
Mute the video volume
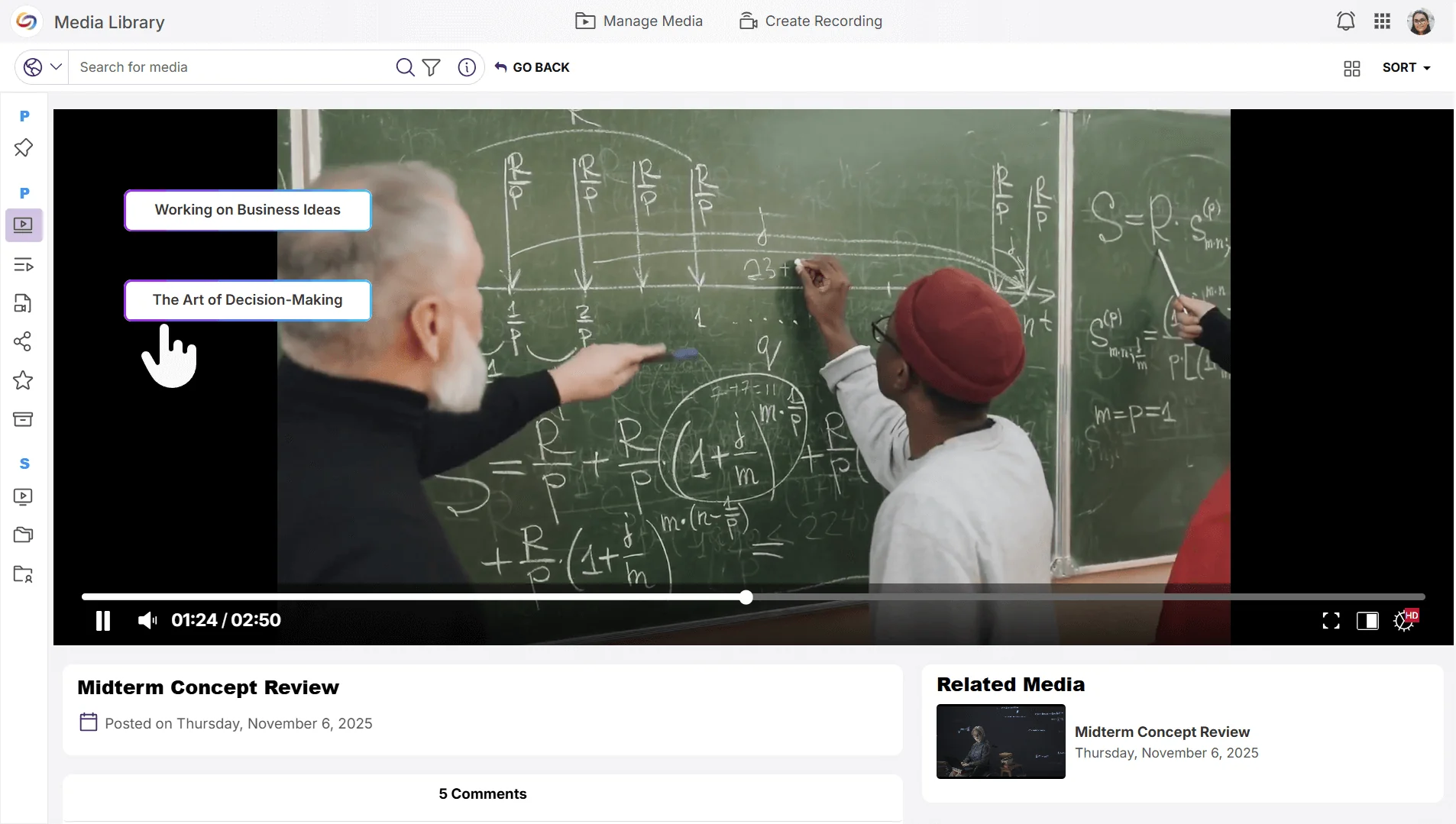(146, 620)
